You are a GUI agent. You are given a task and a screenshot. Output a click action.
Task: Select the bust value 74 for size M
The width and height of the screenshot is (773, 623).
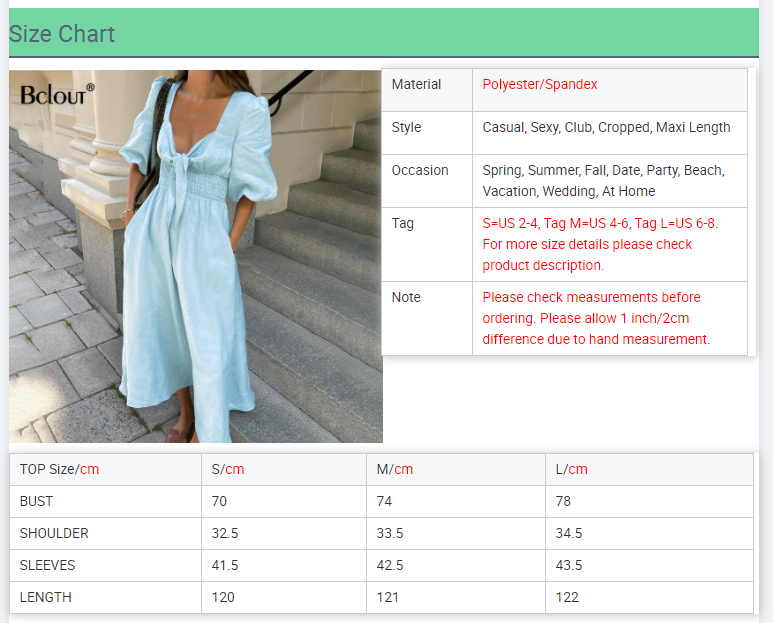click(384, 501)
